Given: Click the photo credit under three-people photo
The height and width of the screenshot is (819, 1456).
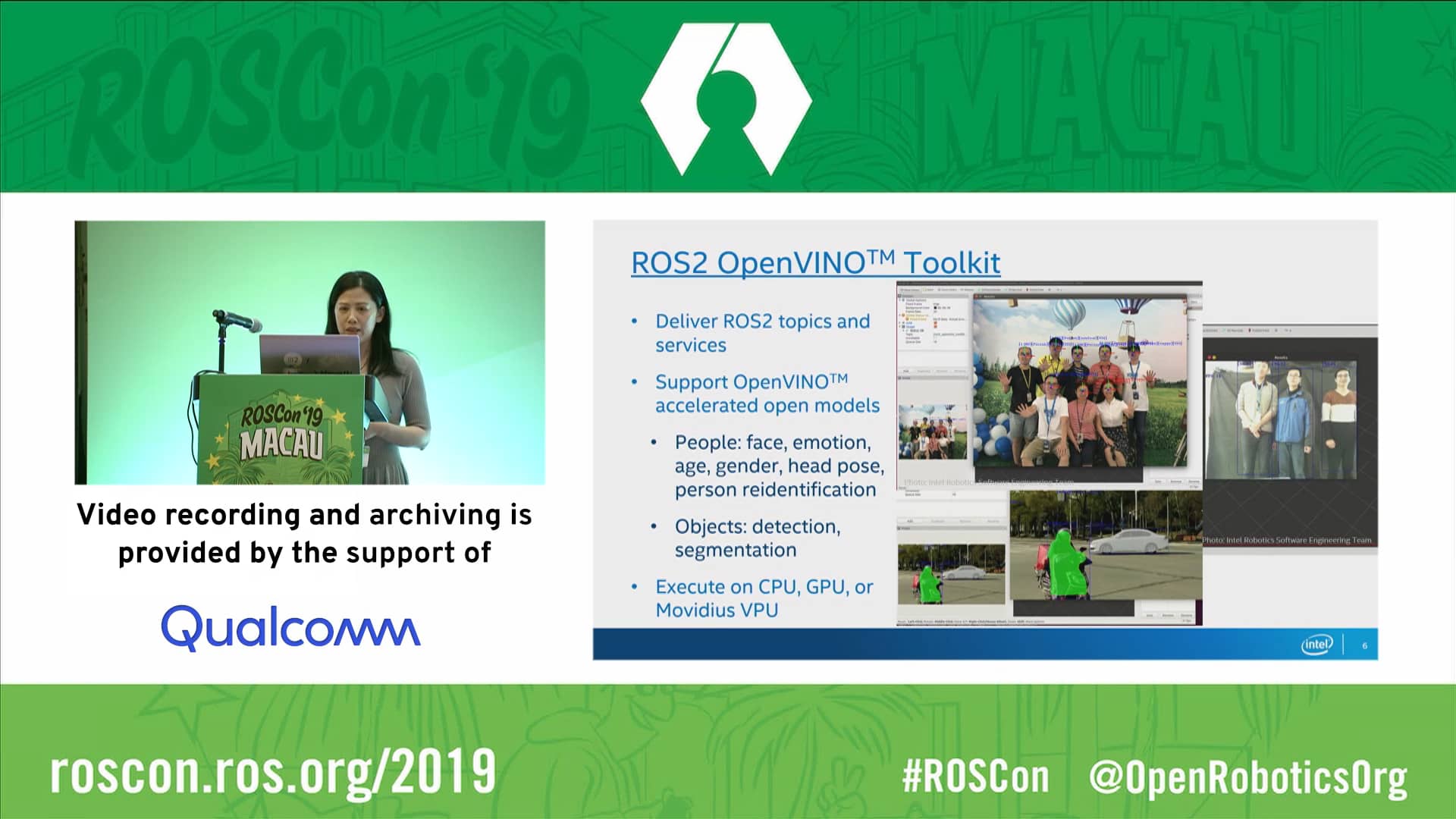Looking at the screenshot, I should point(1287,540).
